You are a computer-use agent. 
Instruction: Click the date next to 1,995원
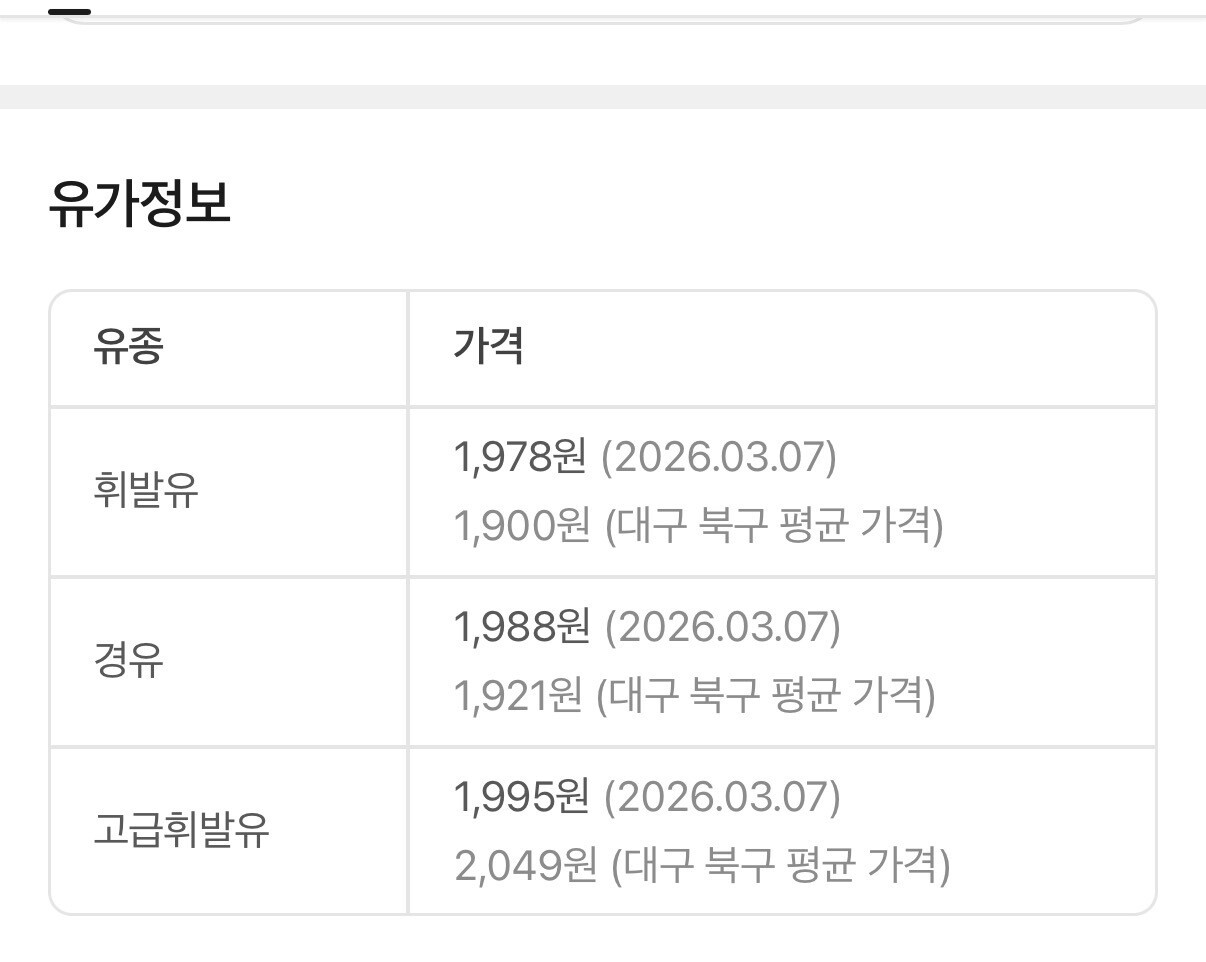click(722, 797)
